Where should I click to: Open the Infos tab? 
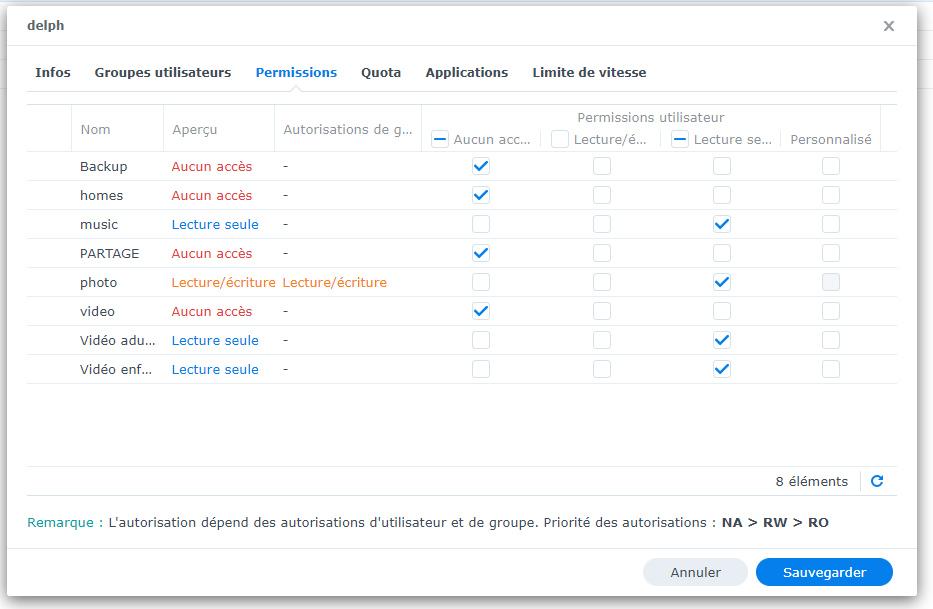53,73
